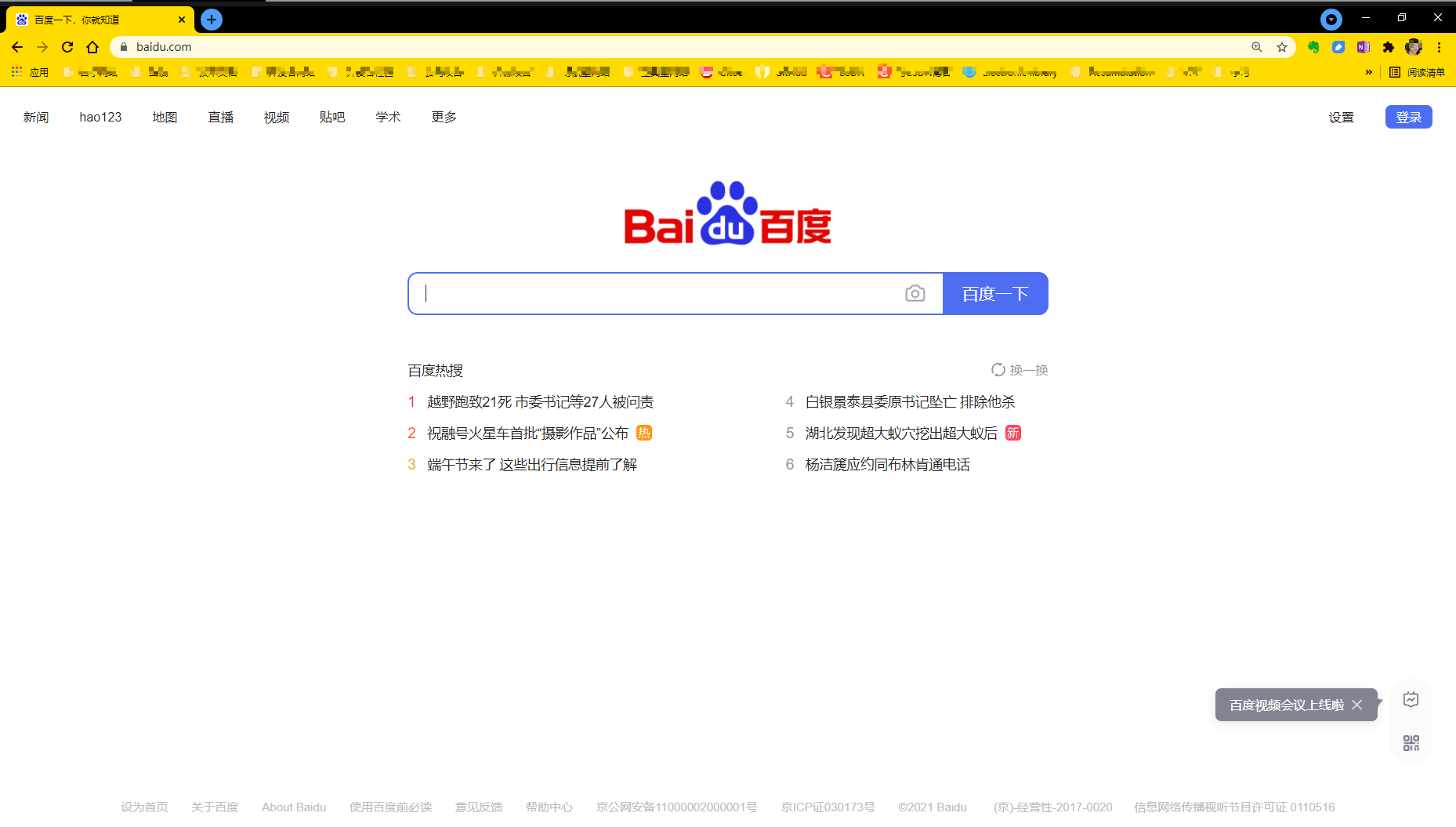Open hot search 杨洁篪应约同布林肯通电话
This screenshot has height=827, width=1456.
888,465
